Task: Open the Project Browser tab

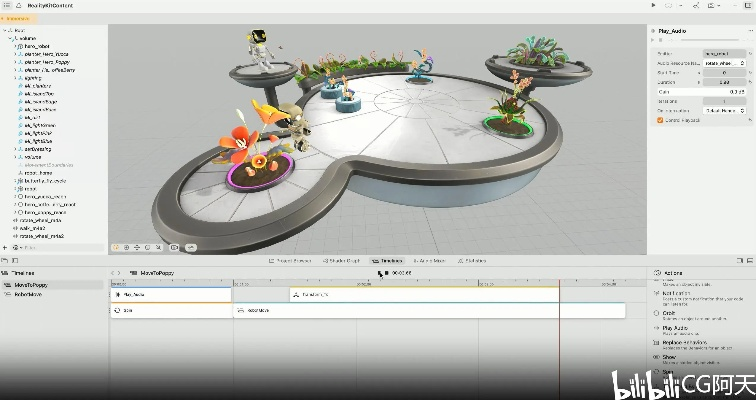Action: click(x=290, y=261)
